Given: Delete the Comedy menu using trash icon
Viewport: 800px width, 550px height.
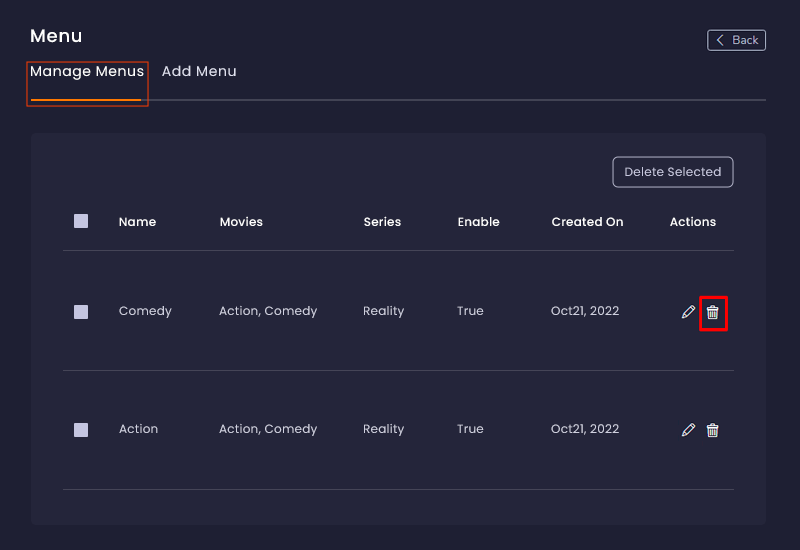Looking at the screenshot, I should click(x=713, y=312).
